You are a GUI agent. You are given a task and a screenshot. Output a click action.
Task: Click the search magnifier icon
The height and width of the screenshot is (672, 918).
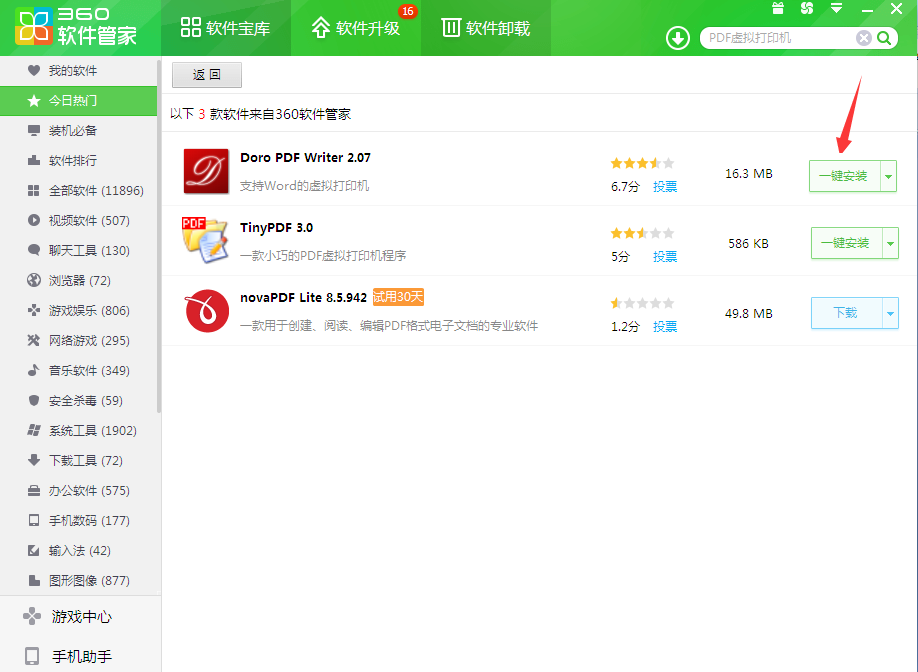click(x=884, y=38)
